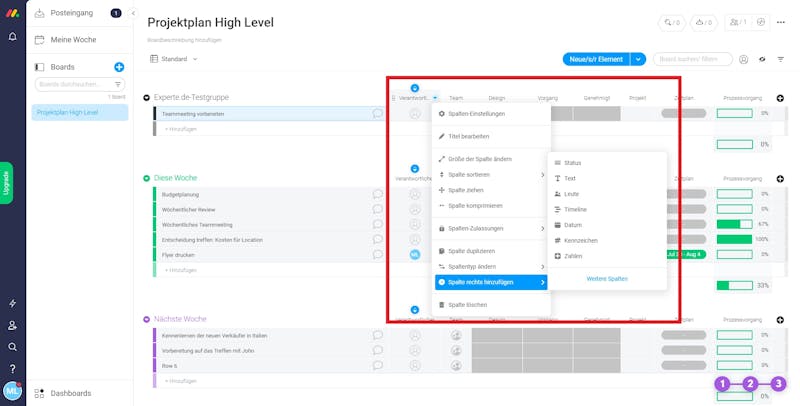Select Spalte duplizieren from the column menu
Screen dimensions: 800x406
(x=491, y=251)
